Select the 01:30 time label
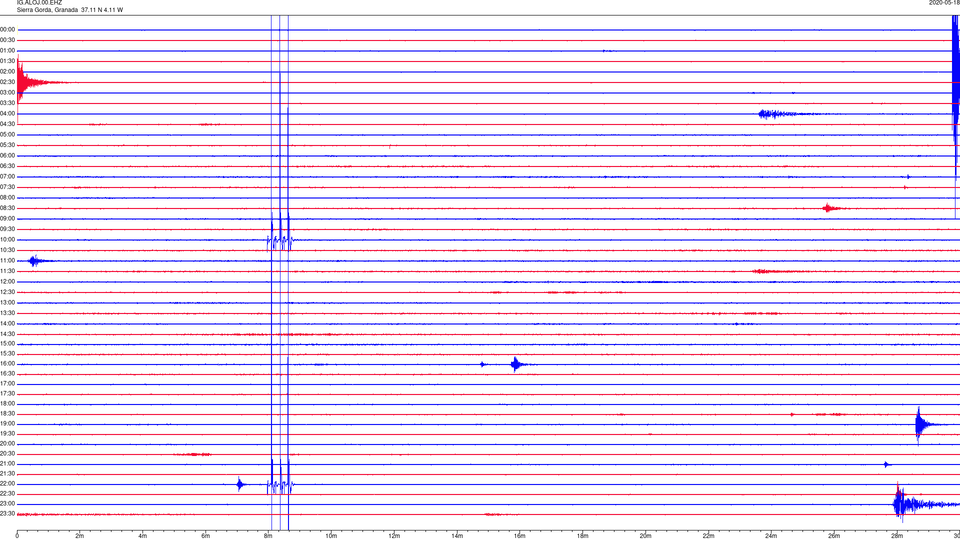 point(8,61)
